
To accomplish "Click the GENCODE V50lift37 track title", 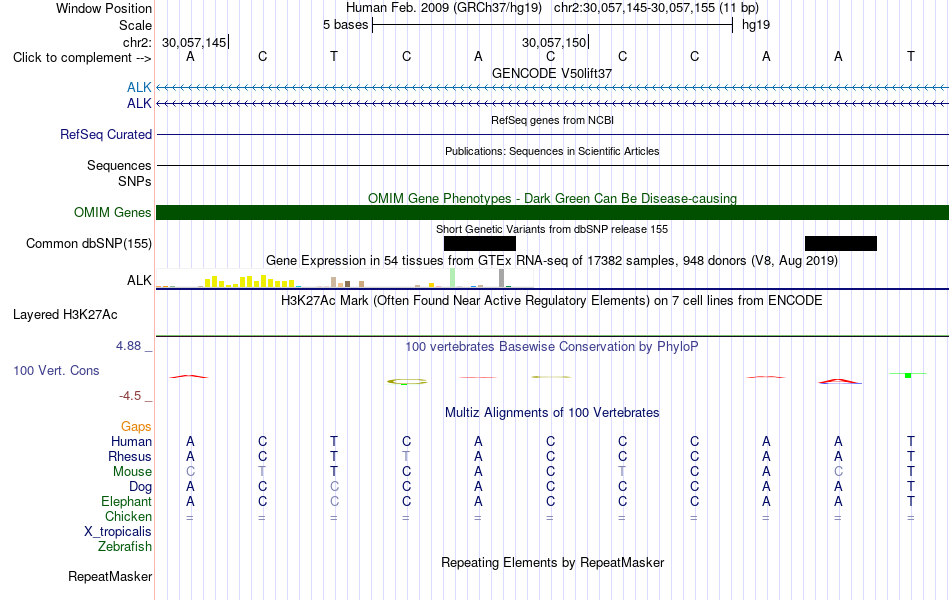I will 552,73.
